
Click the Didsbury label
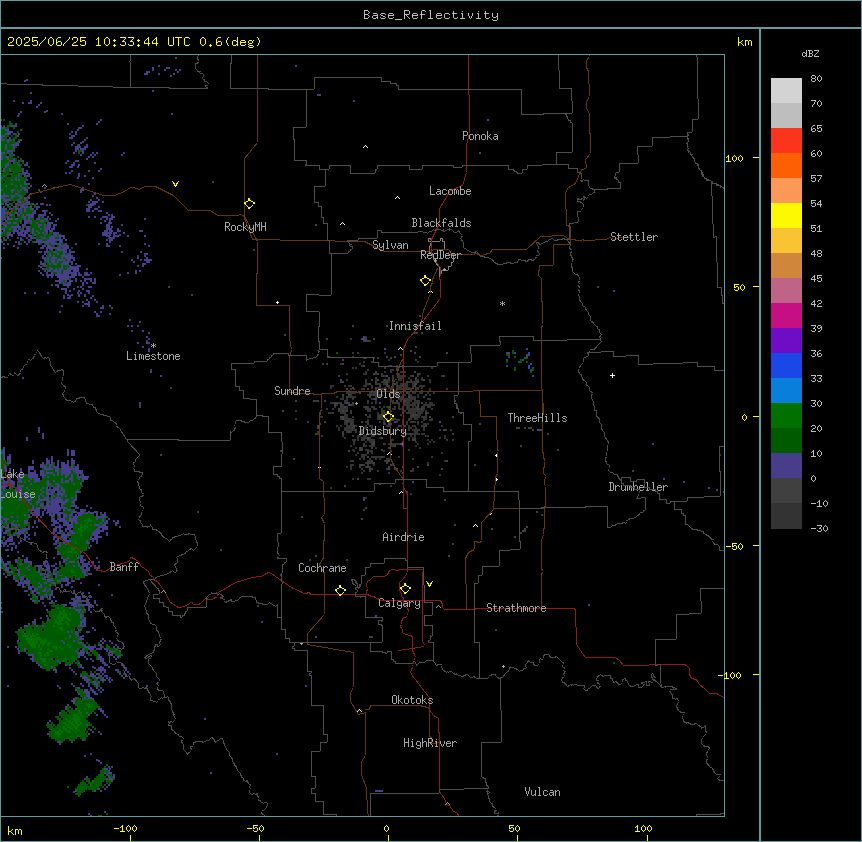(x=383, y=431)
